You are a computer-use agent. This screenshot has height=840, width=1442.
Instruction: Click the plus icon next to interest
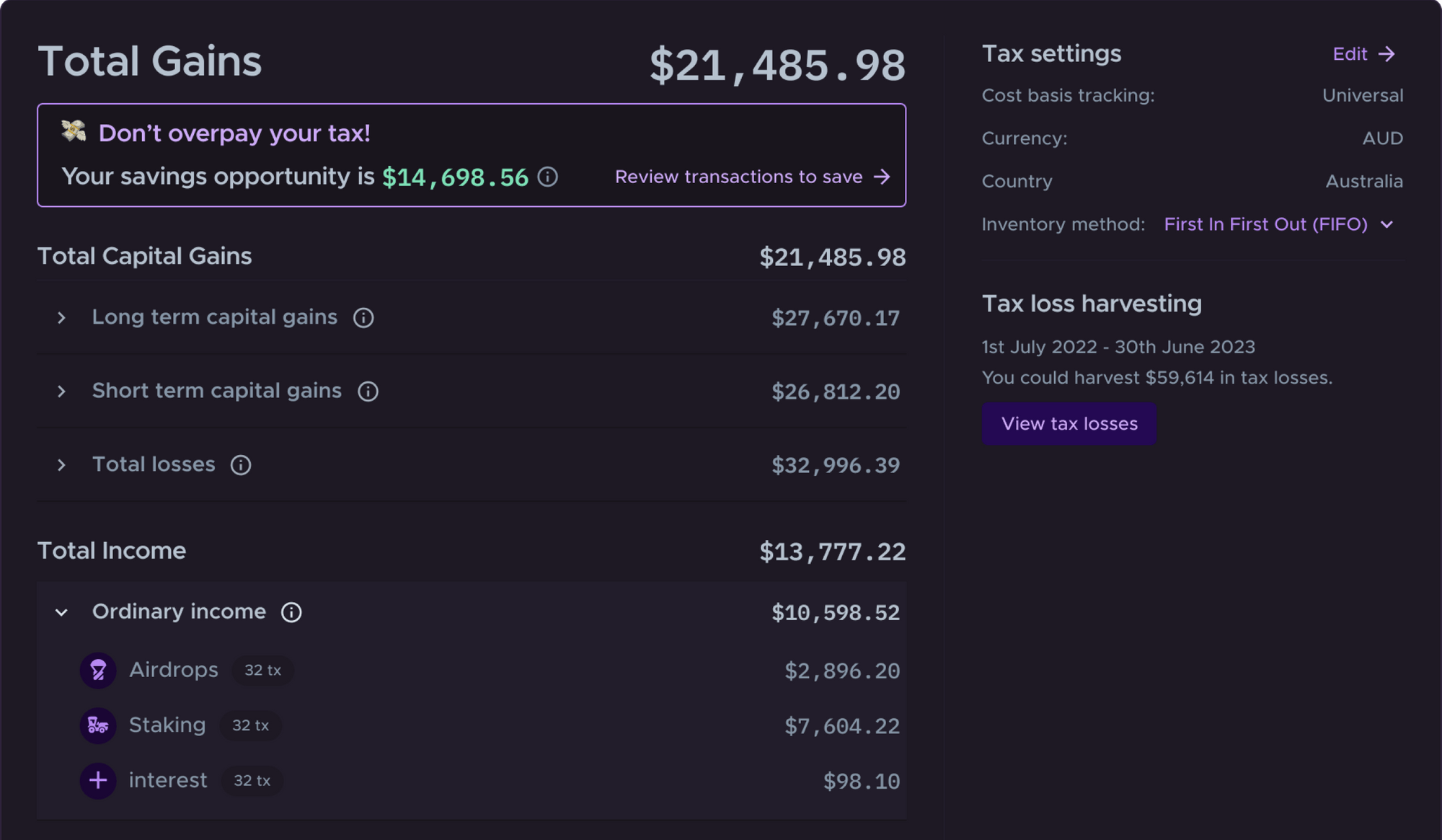[x=98, y=780]
